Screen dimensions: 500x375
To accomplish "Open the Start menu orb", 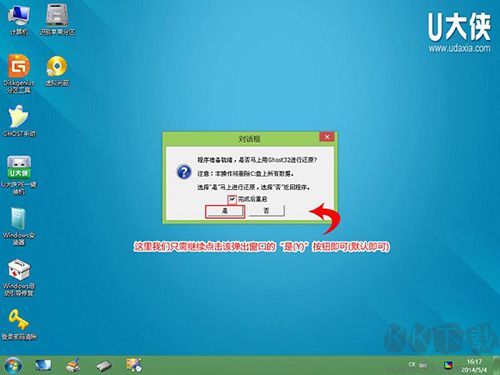I will click(x=13, y=365).
